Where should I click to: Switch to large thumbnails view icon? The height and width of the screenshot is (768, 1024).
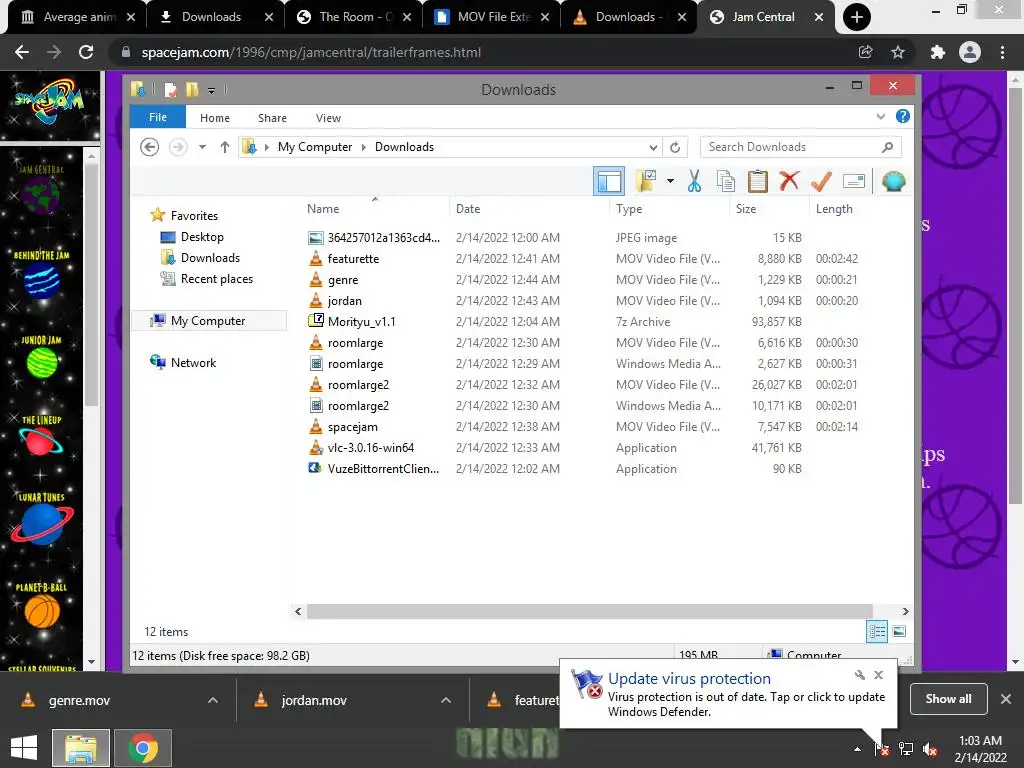[899, 632]
